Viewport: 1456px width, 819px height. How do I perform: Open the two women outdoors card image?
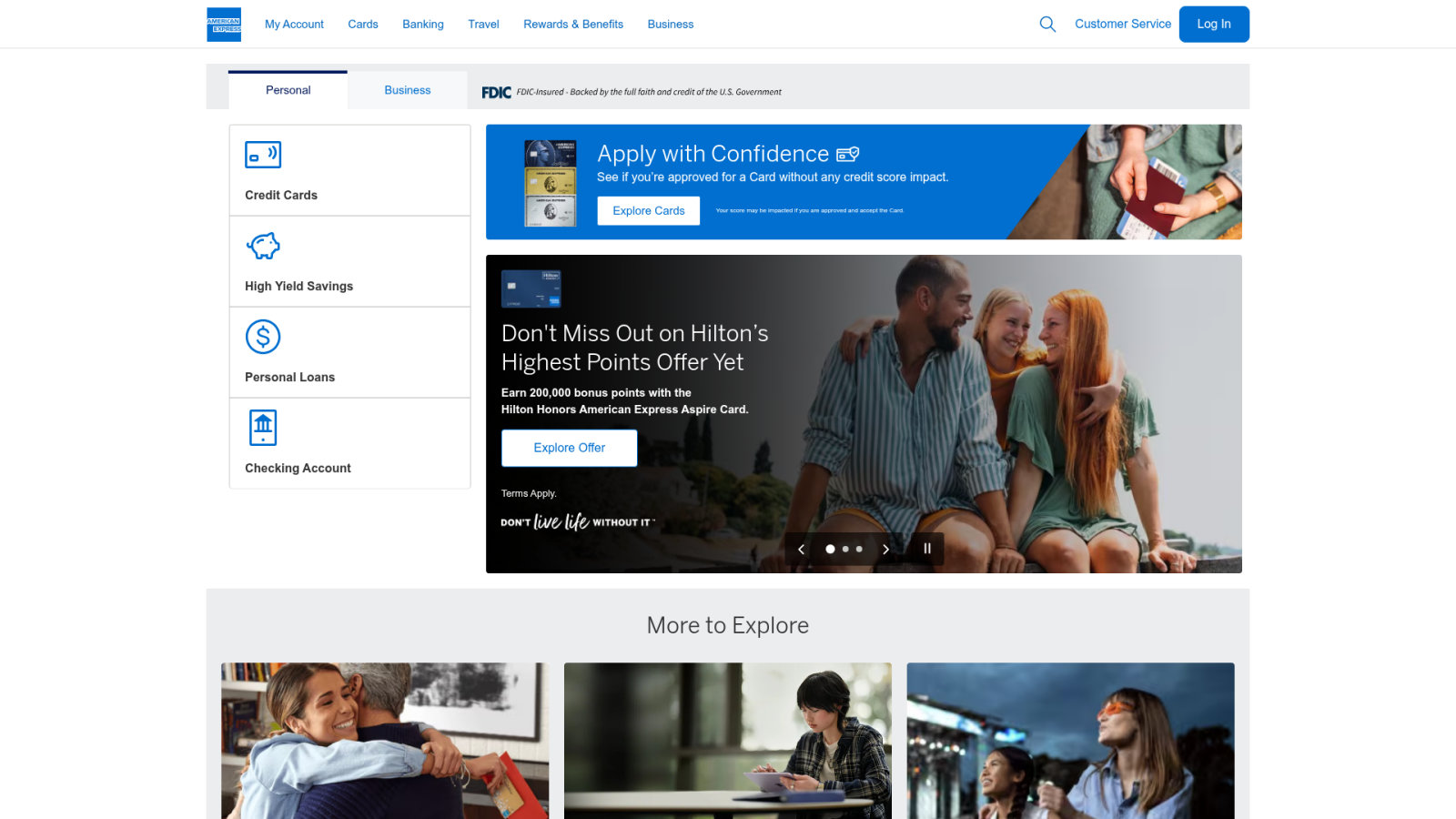point(1071,741)
